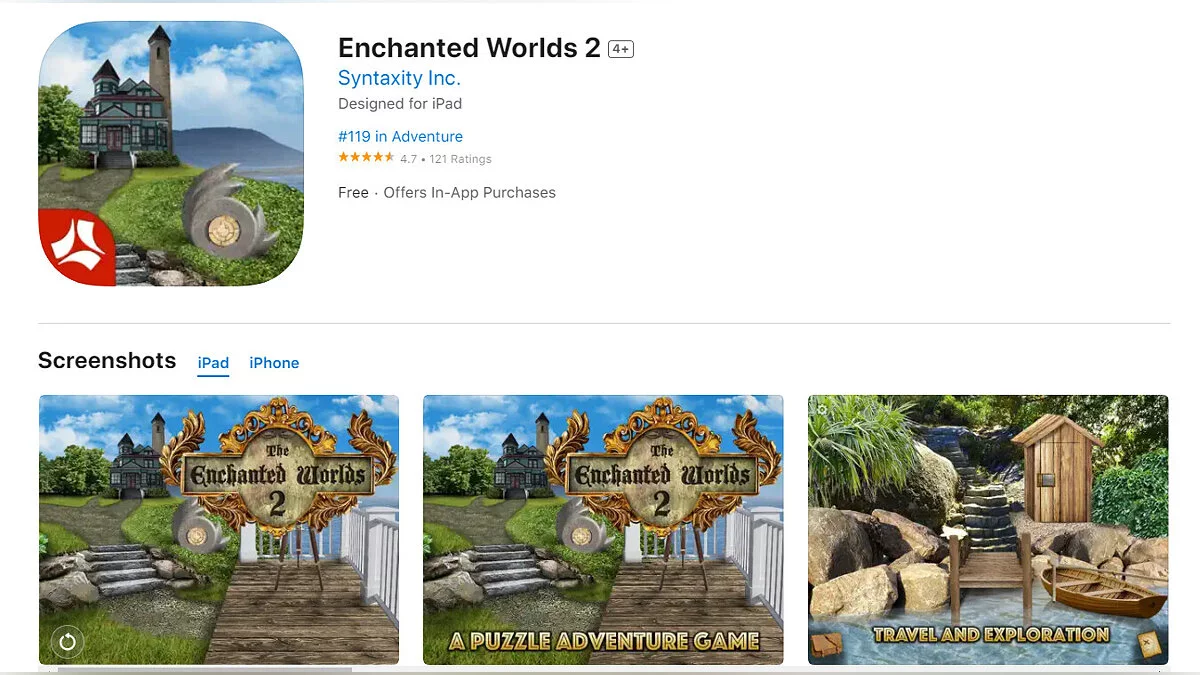Open the Puzzle Adventure Game screenshot
This screenshot has height=675, width=1200.
click(603, 530)
